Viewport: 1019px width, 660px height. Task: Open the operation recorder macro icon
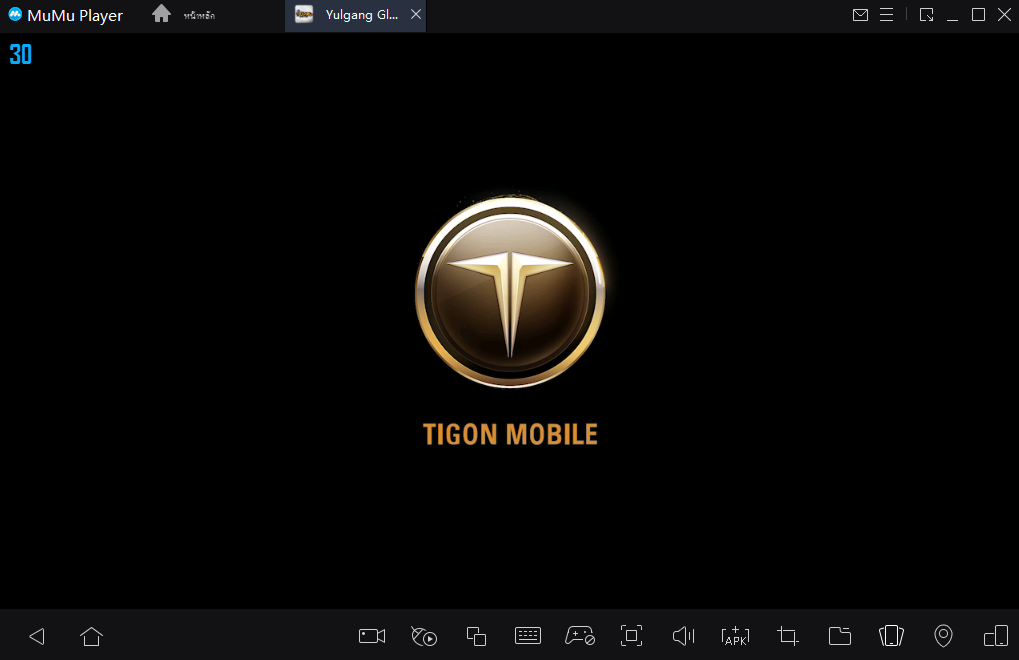coord(424,636)
